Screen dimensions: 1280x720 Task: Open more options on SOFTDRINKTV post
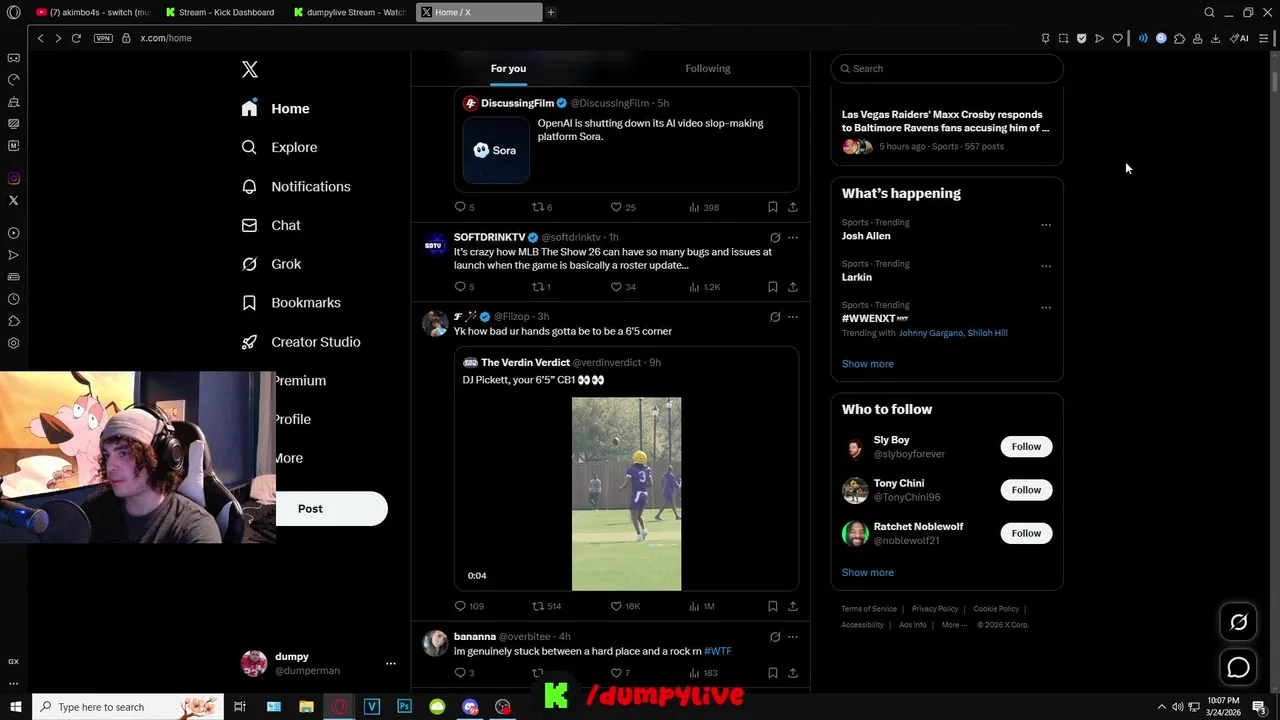click(793, 238)
